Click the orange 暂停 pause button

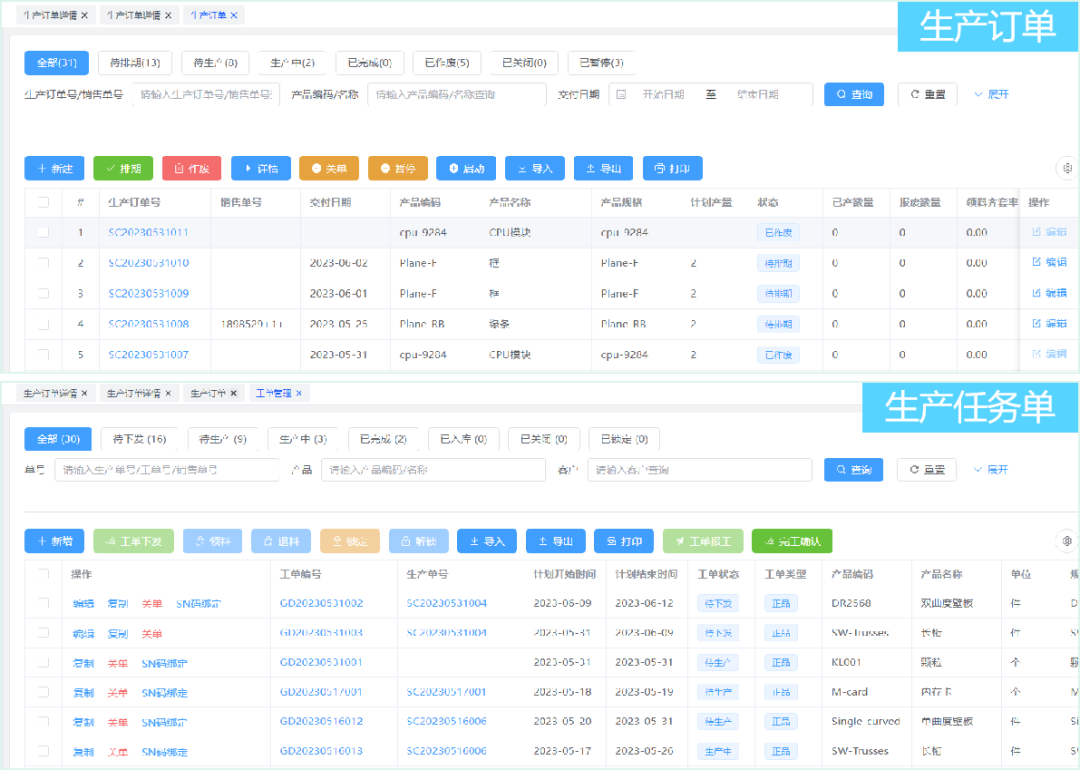pyautogui.click(x=397, y=169)
